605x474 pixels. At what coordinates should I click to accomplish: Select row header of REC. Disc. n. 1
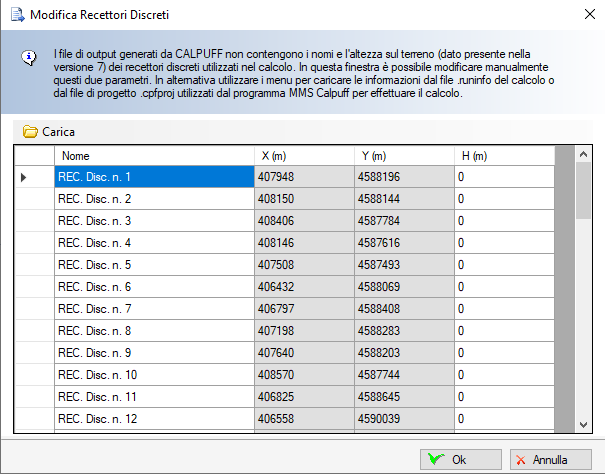point(33,177)
